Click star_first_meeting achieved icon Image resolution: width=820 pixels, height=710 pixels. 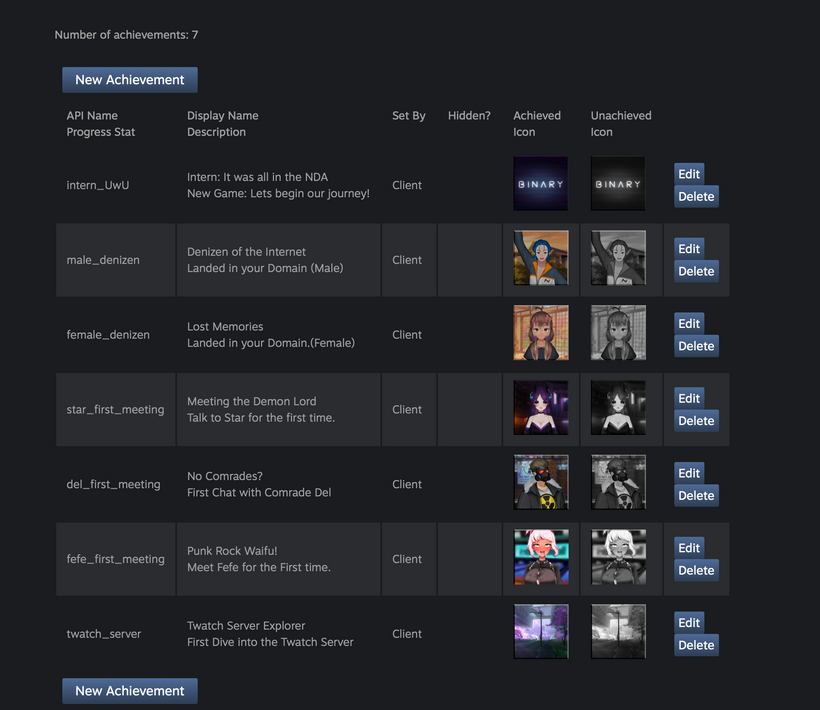click(x=540, y=408)
